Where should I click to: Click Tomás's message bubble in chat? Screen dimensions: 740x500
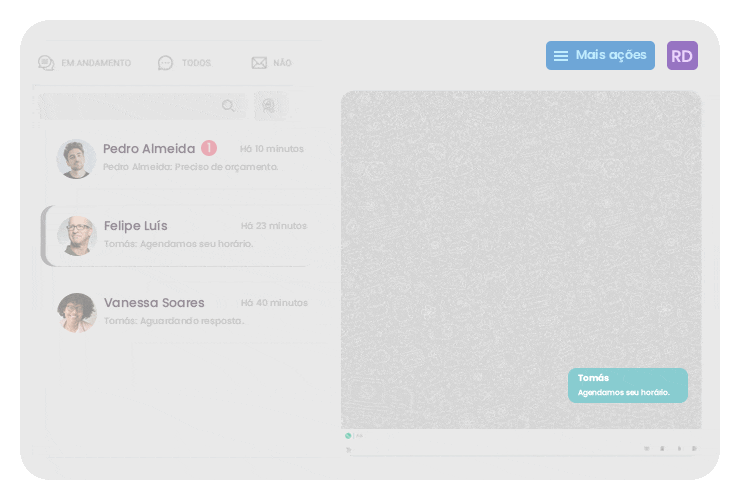pyautogui.click(x=627, y=385)
